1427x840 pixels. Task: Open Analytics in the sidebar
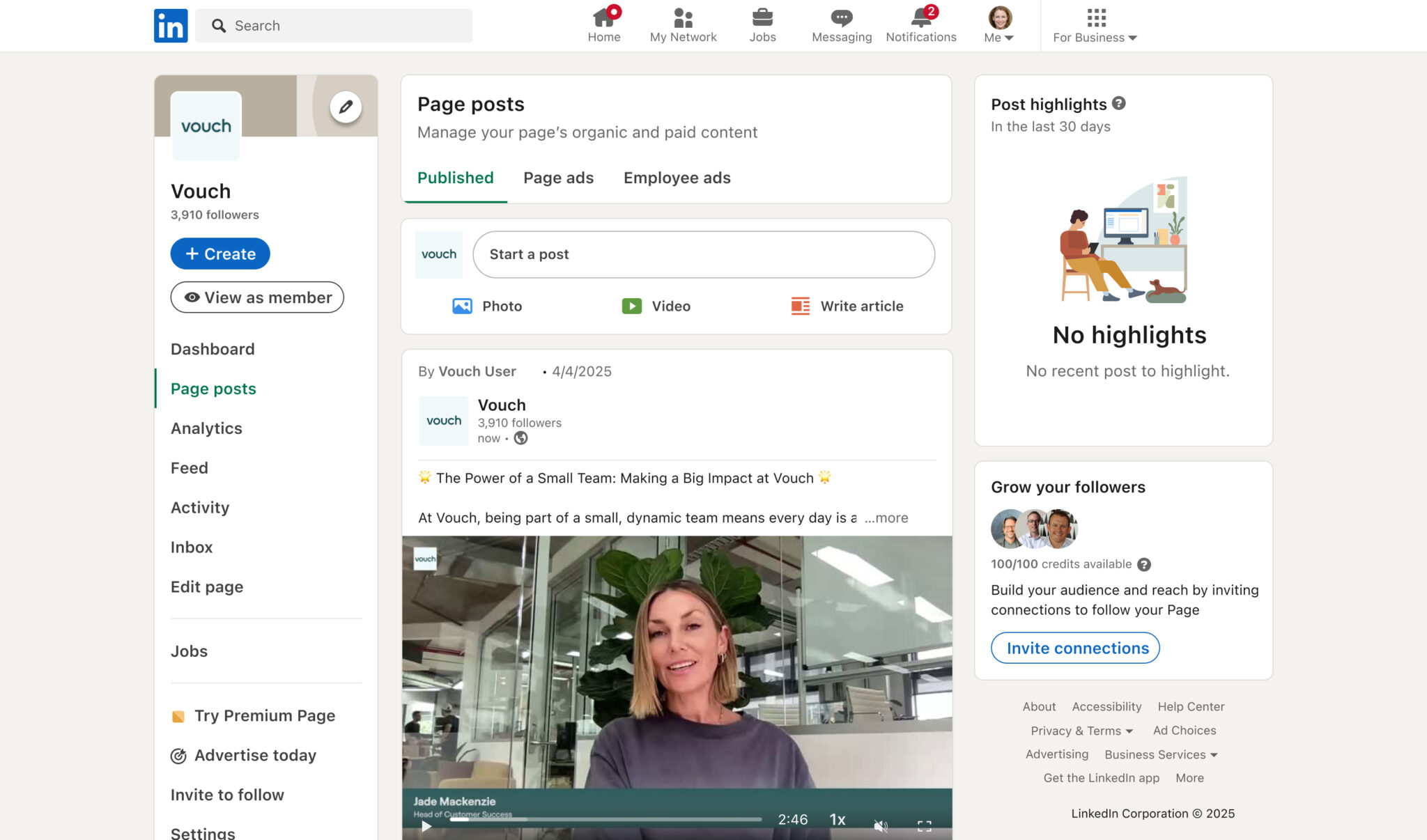(x=206, y=428)
